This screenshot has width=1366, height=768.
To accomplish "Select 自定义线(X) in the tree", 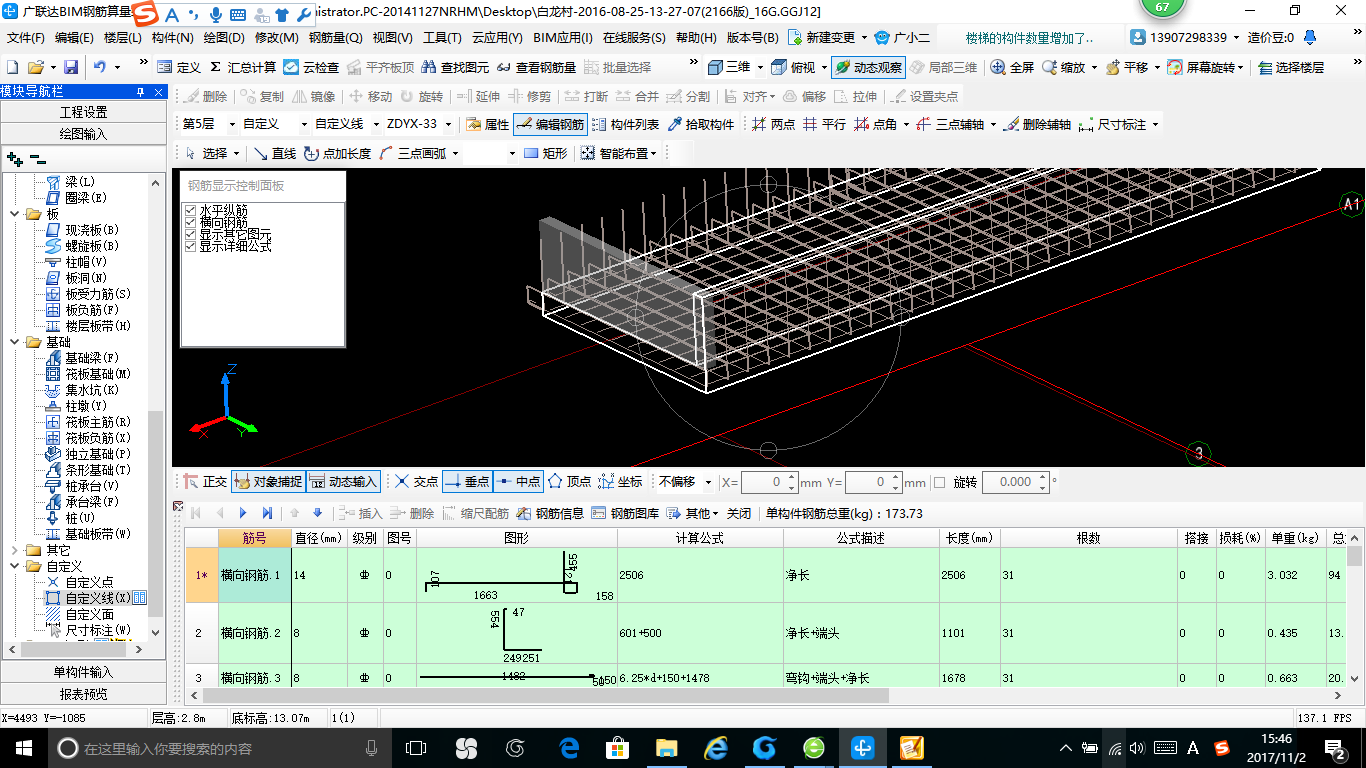I will click(x=97, y=598).
